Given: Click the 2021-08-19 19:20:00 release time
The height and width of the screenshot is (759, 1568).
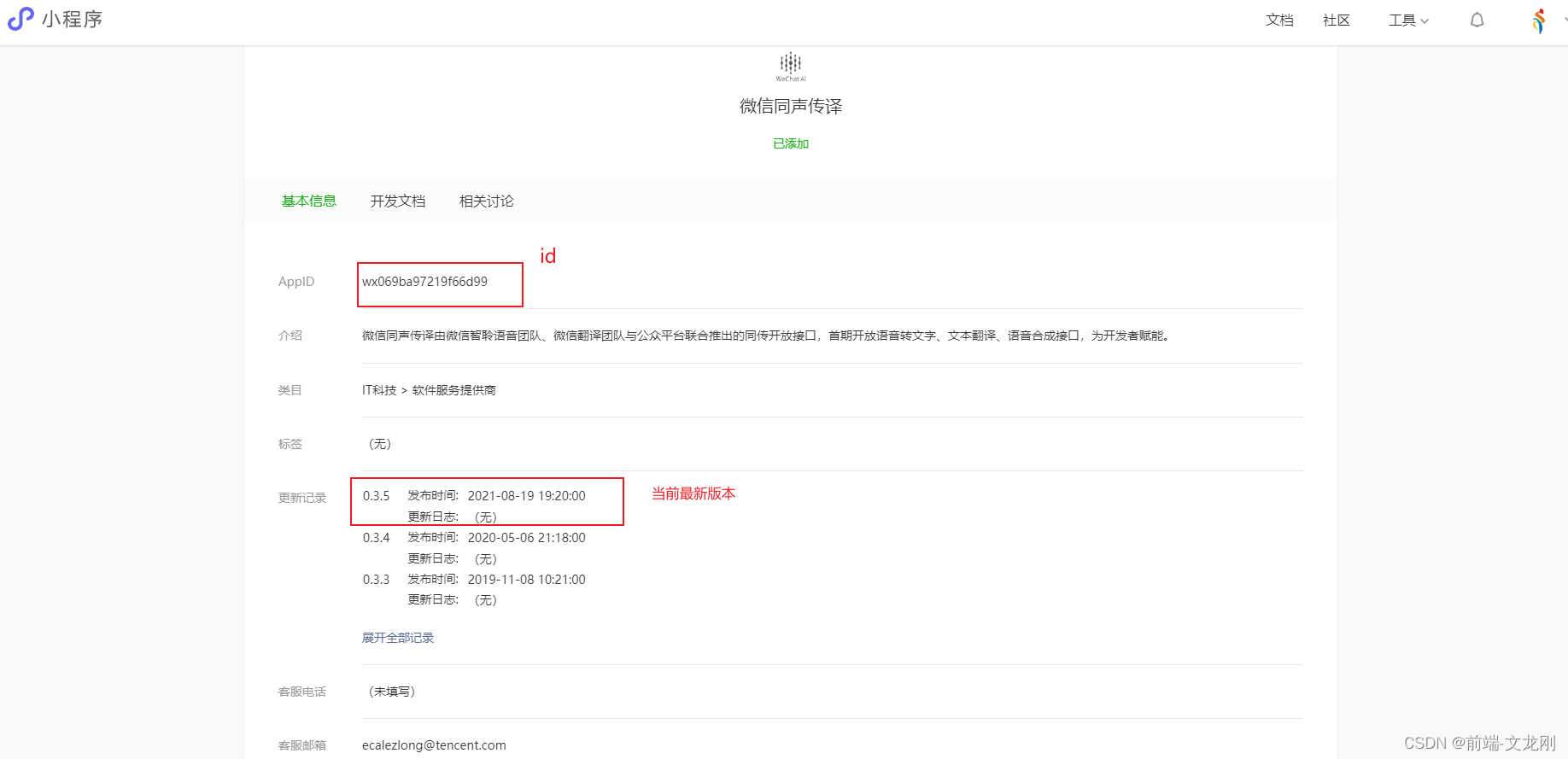Looking at the screenshot, I should tap(527, 496).
